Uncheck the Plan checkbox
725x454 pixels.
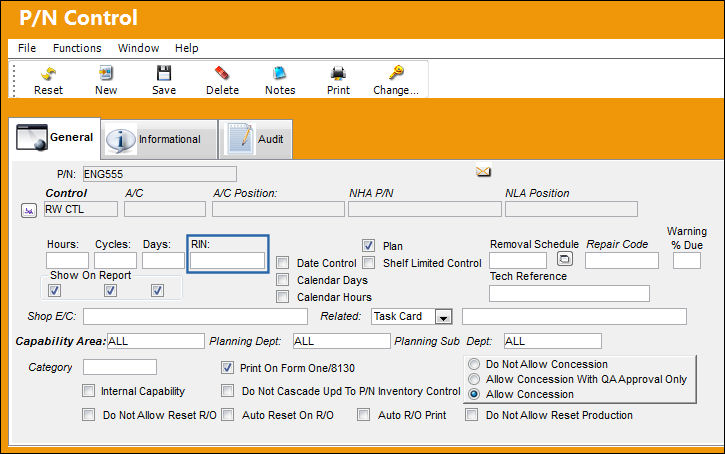click(x=369, y=245)
